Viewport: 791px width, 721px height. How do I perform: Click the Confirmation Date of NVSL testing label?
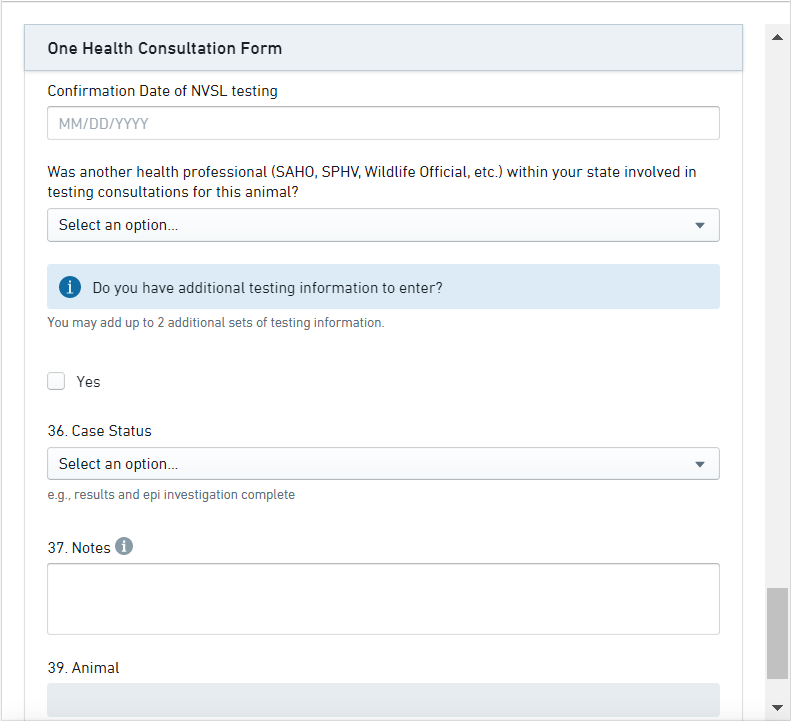tap(163, 91)
